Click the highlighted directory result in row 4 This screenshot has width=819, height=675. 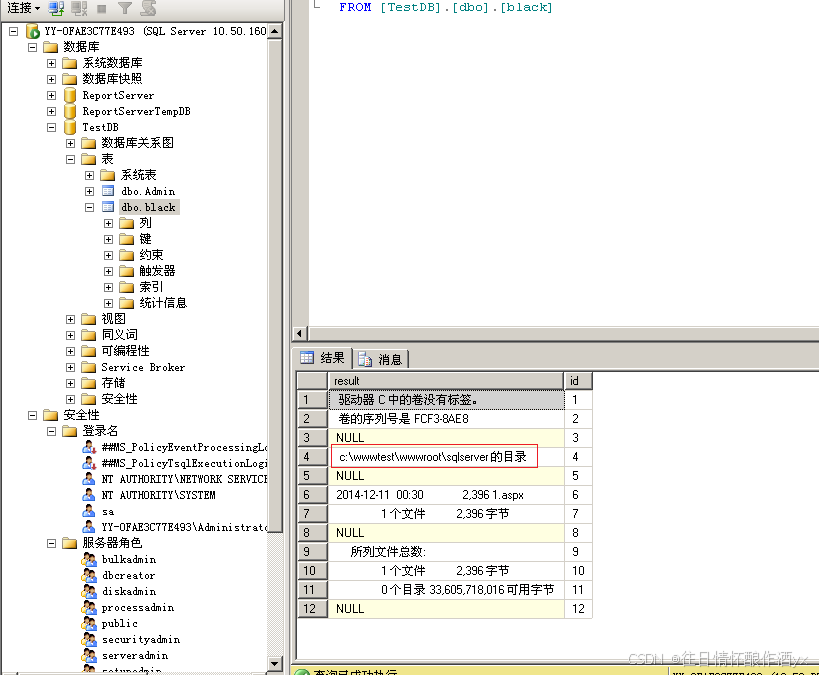tap(430, 456)
